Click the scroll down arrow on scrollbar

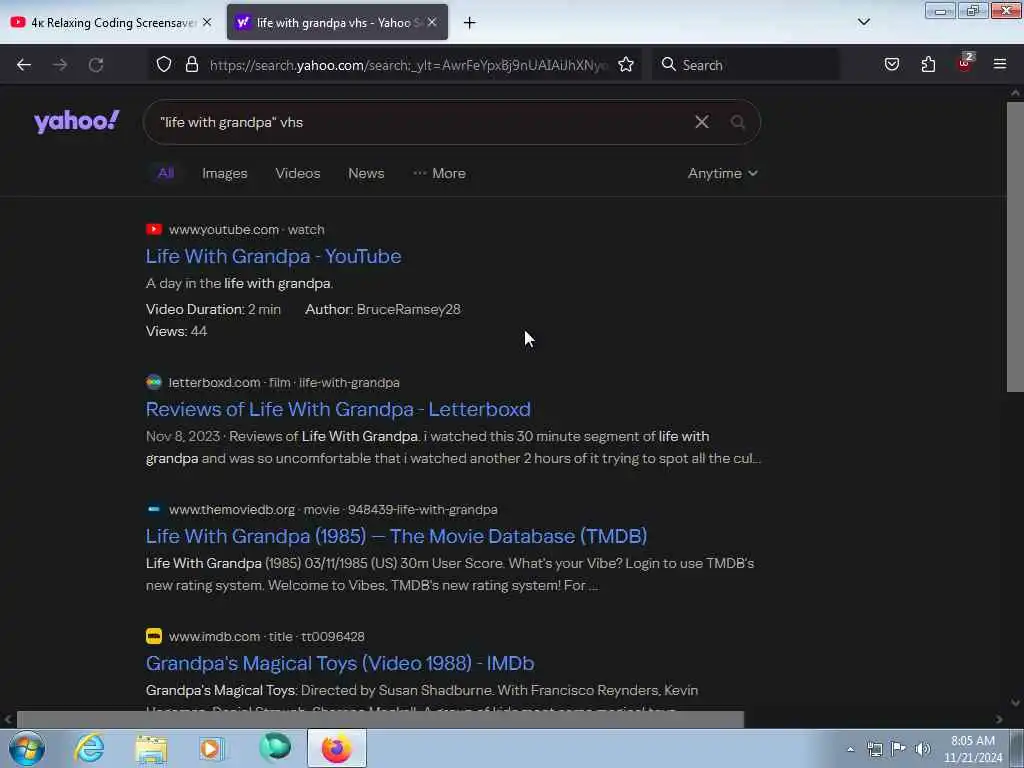[x=1015, y=703]
